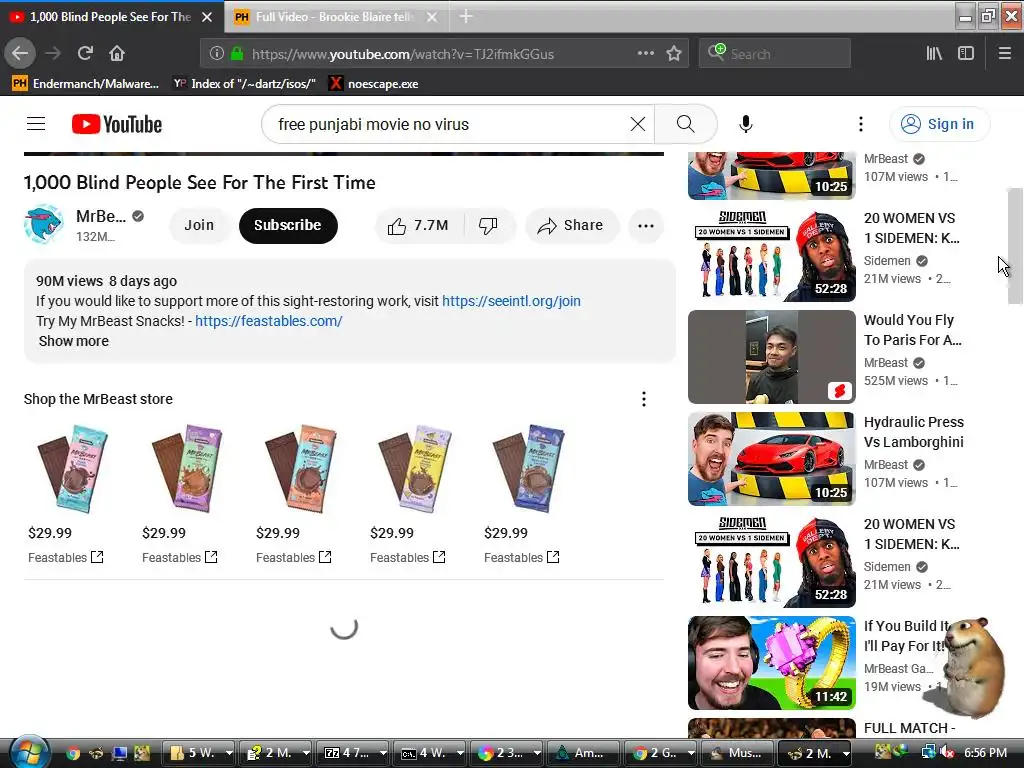This screenshot has width=1024, height=768.
Task: Open Shop the MrBeast store options menu
Action: click(x=644, y=399)
